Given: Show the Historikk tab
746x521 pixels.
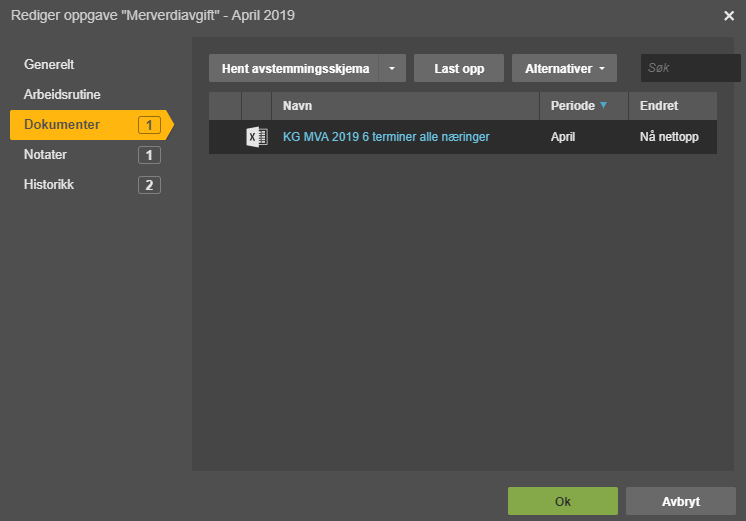Looking at the screenshot, I should [49, 184].
